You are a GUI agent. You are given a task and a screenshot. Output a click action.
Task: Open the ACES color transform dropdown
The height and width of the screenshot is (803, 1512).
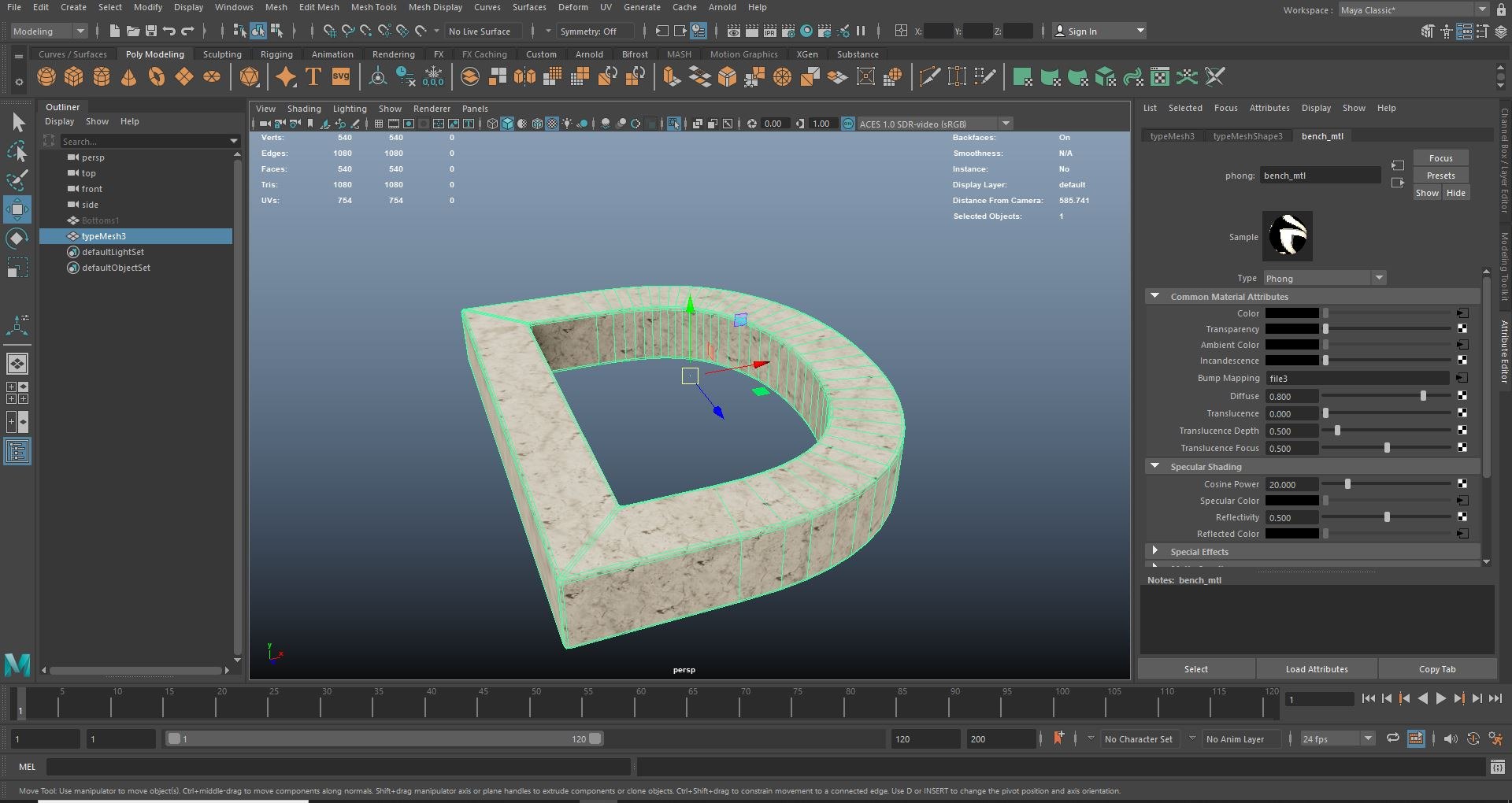(934, 124)
